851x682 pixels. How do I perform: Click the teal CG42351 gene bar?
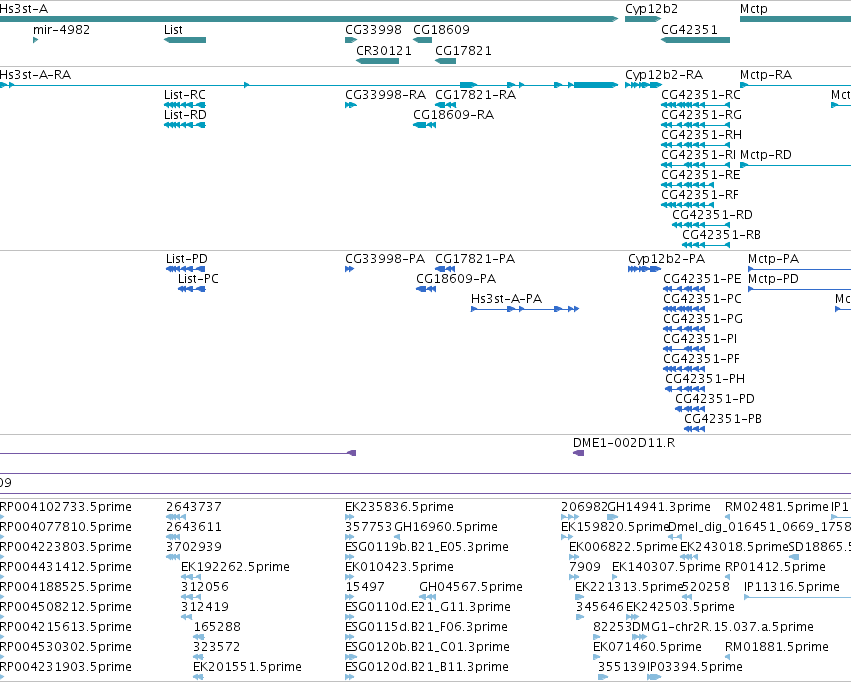695,40
